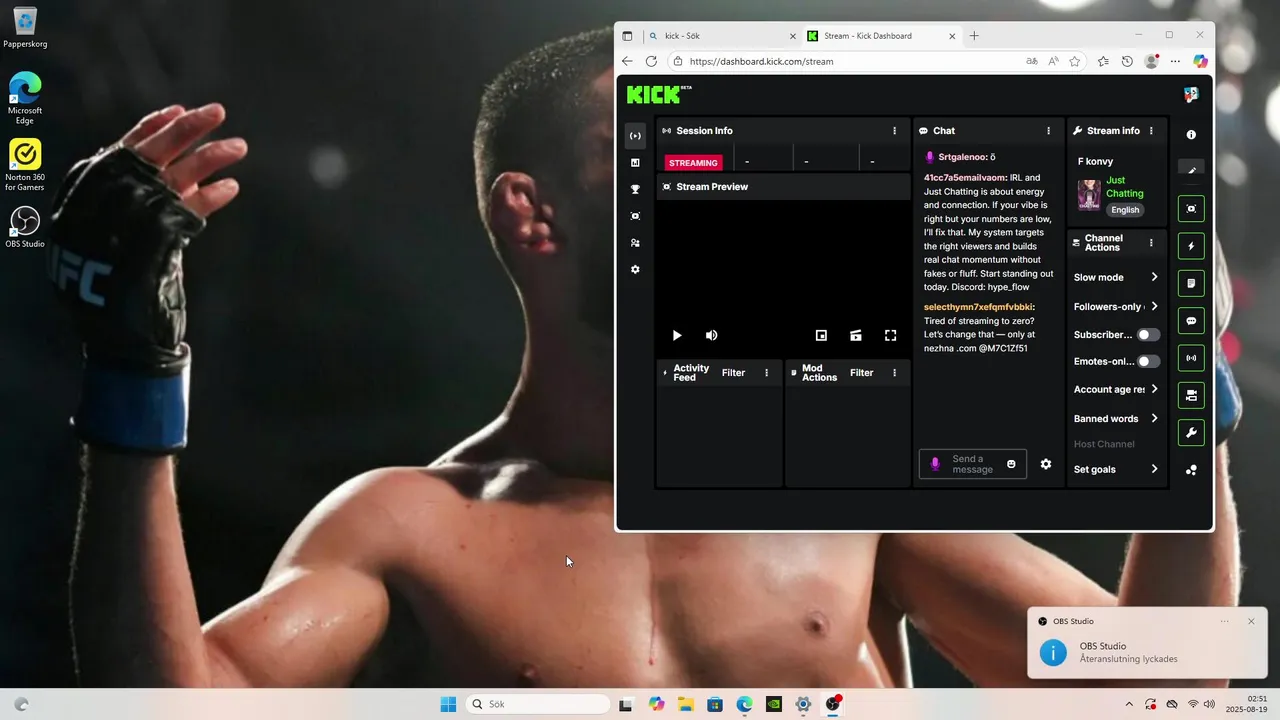Click the Send a message chat field

click(972, 464)
